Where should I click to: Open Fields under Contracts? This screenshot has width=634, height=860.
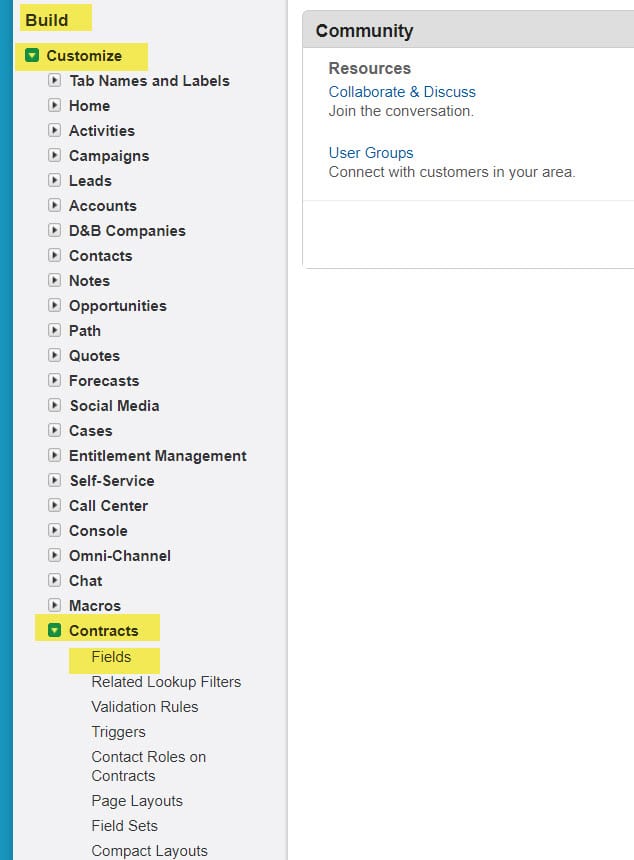click(112, 658)
